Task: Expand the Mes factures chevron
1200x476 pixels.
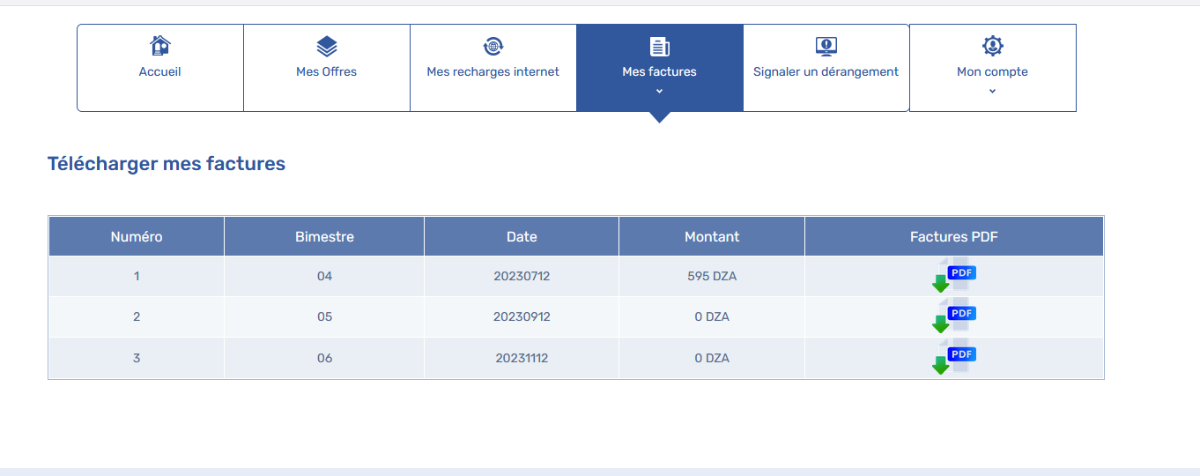Action: coord(659,91)
